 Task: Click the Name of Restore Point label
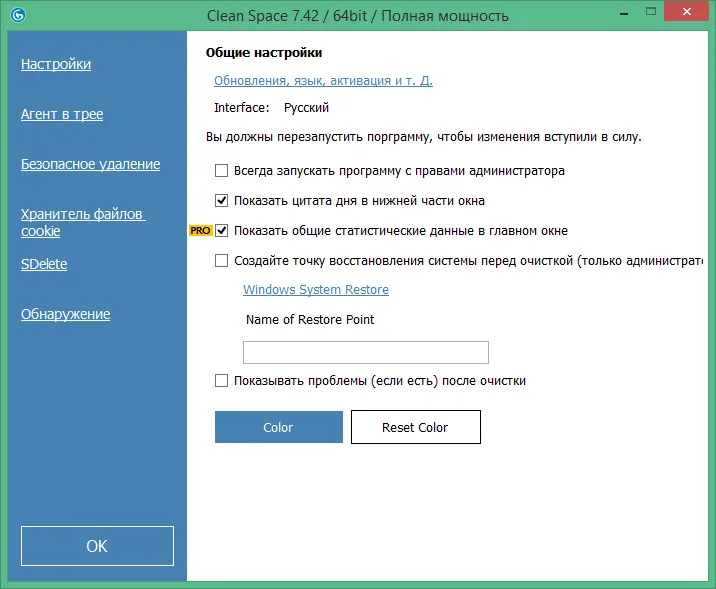tap(310, 320)
